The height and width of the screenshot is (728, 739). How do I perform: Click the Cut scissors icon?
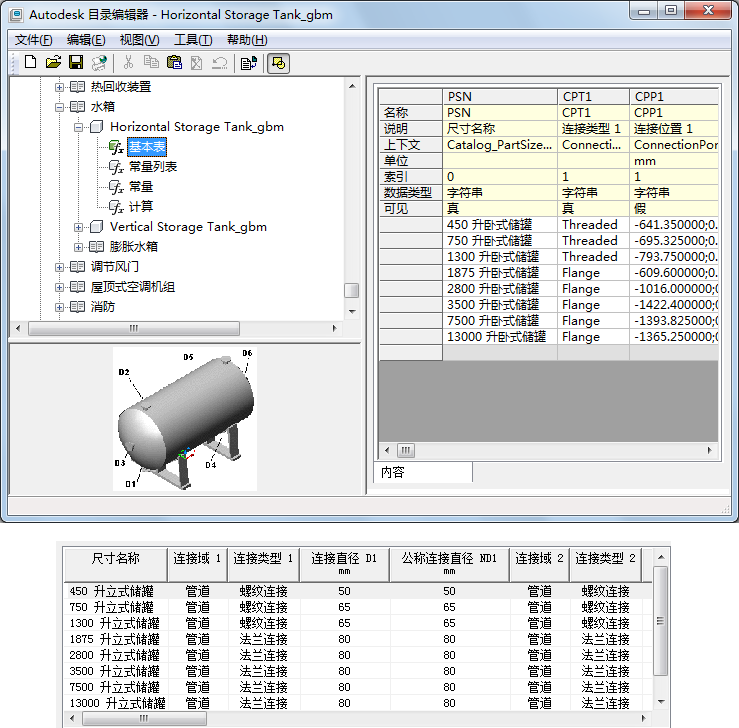click(x=128, y=62)
